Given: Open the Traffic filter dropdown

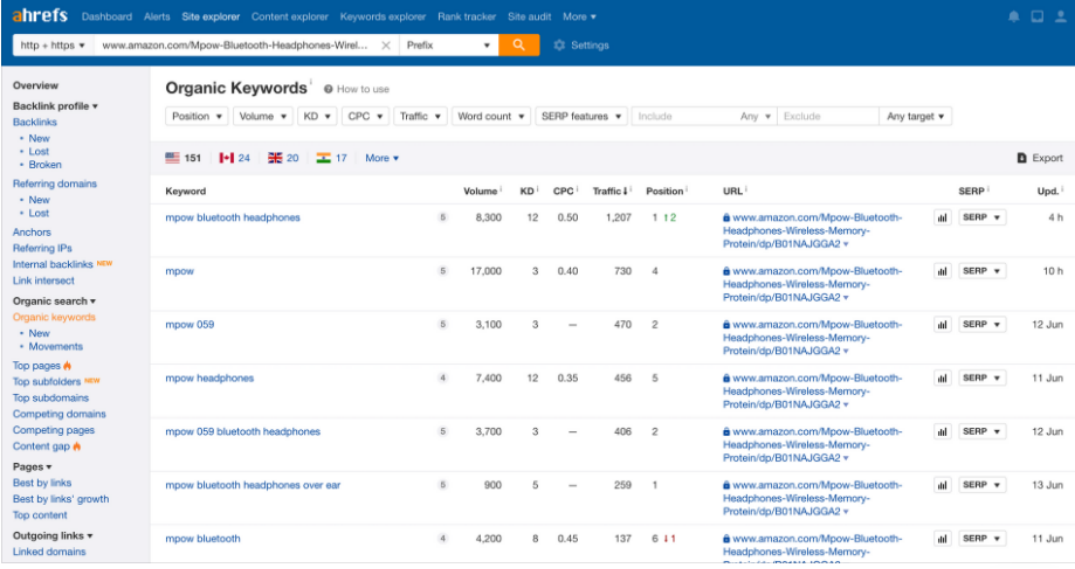Looking at the screenshot, I should tap(420, 117).
